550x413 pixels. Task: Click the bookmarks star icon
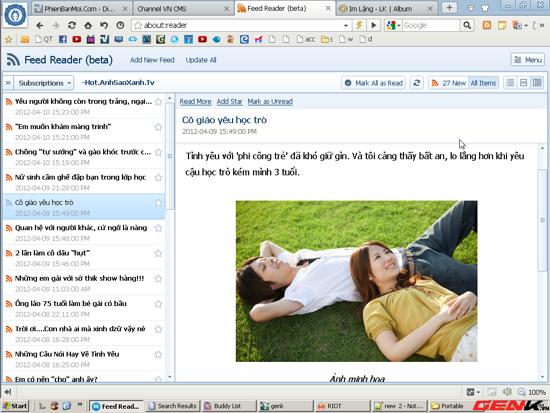pyautogui.click(x=8, y=39)
